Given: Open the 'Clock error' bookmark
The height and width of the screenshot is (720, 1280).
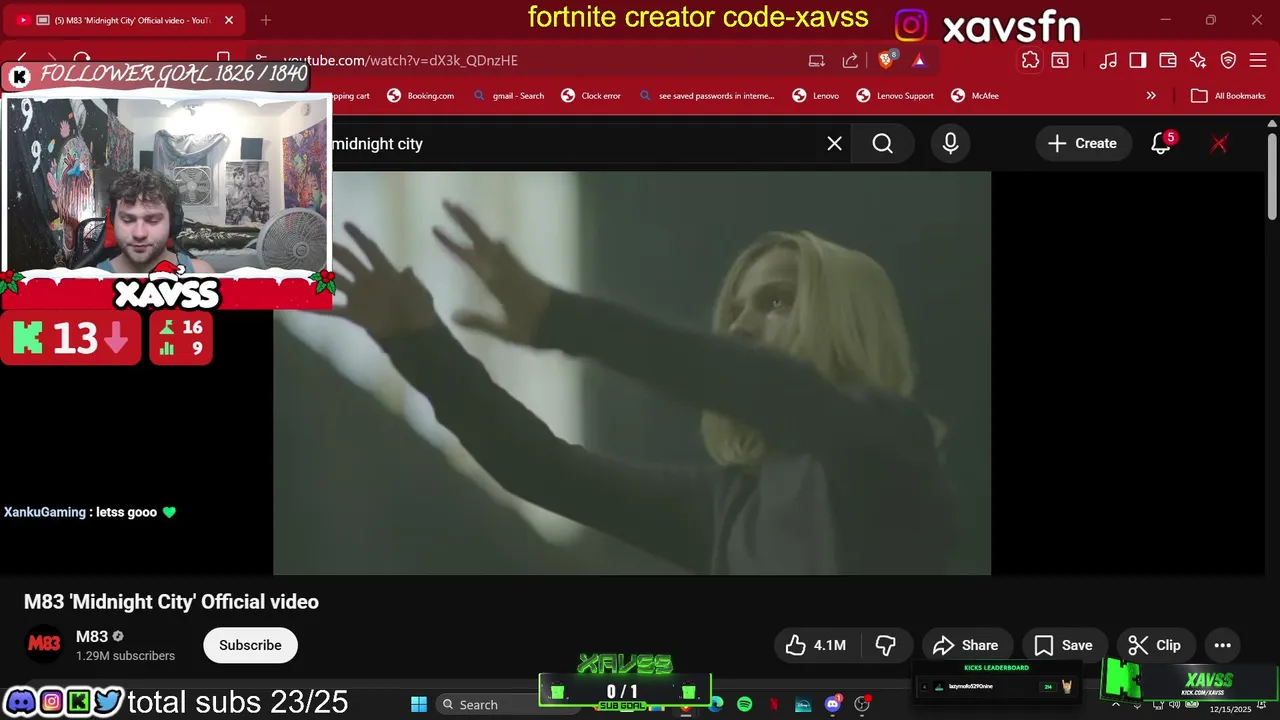Looking at the screenshot, I should (591, 96).
